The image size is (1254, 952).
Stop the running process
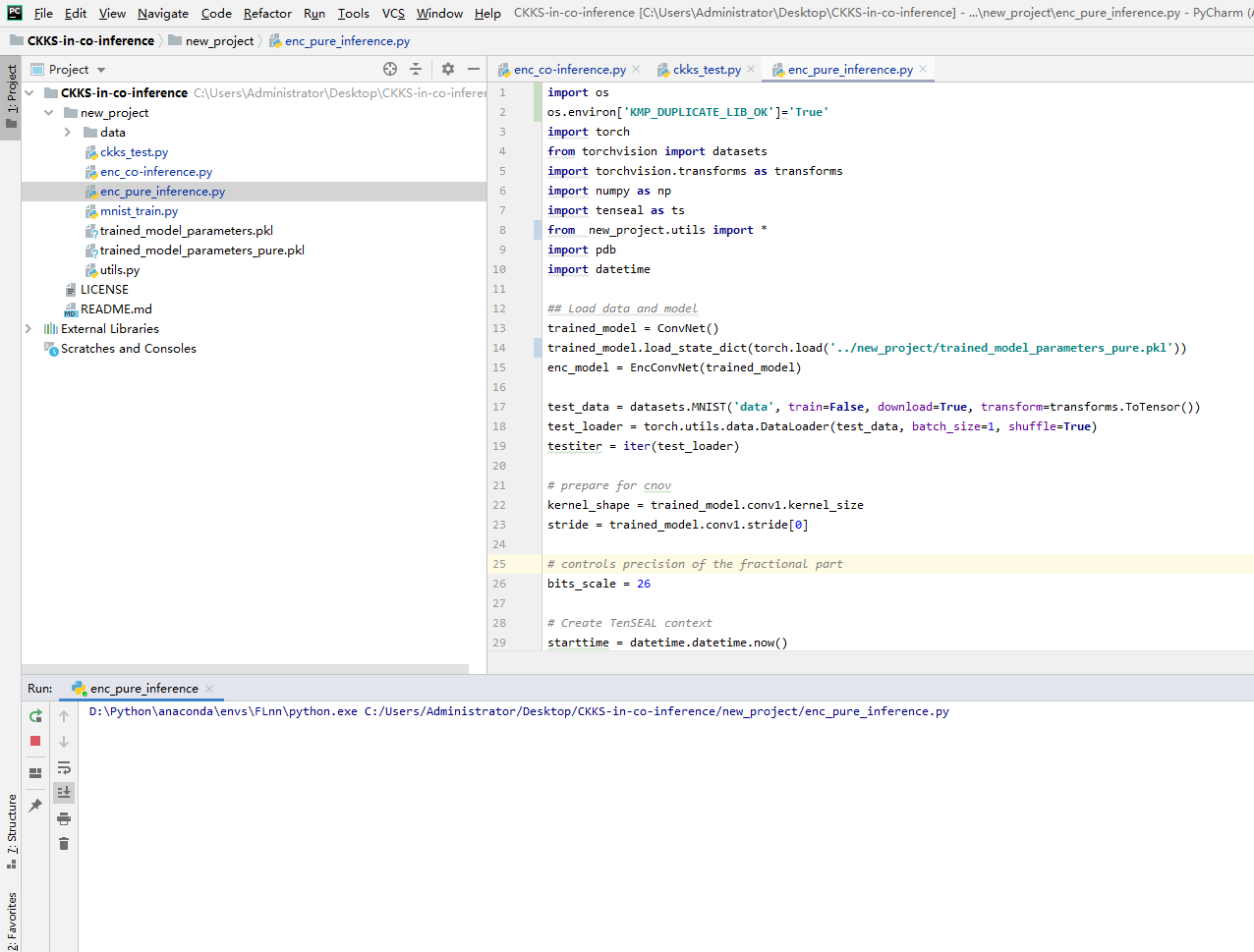pos(35,741)
